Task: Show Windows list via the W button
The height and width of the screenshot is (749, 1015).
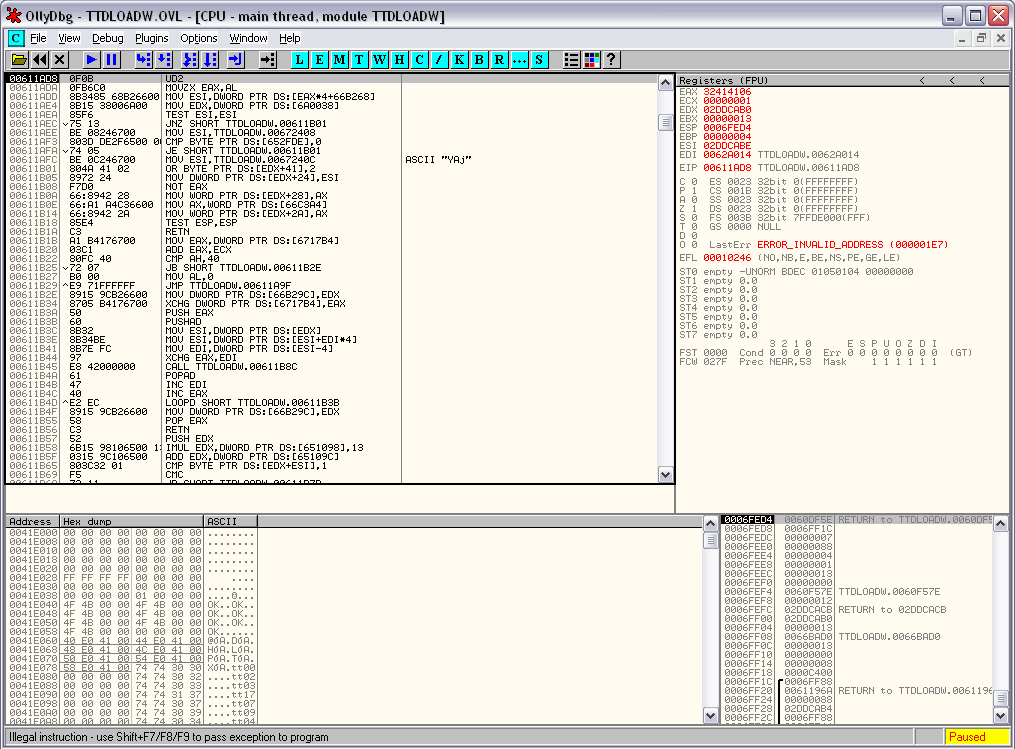Action: 379,60
